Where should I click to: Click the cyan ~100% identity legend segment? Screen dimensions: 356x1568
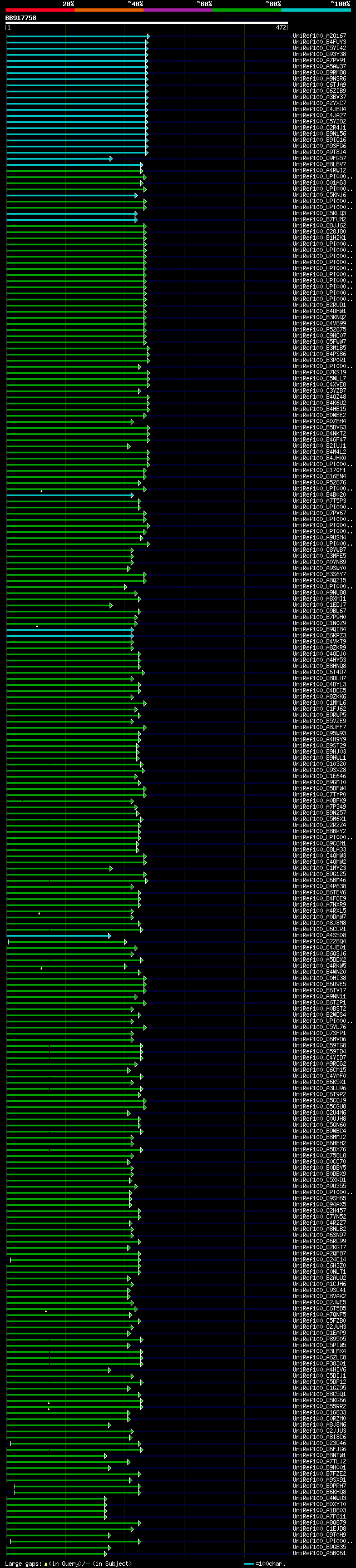tap(316, 10)
